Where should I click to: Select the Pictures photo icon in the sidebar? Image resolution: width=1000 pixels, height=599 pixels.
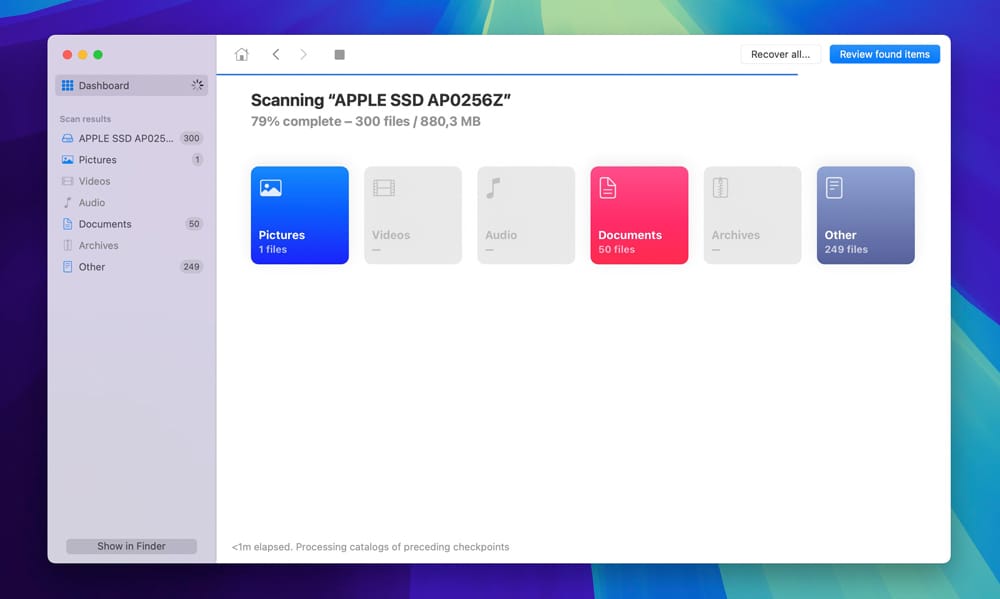[66, 159]
